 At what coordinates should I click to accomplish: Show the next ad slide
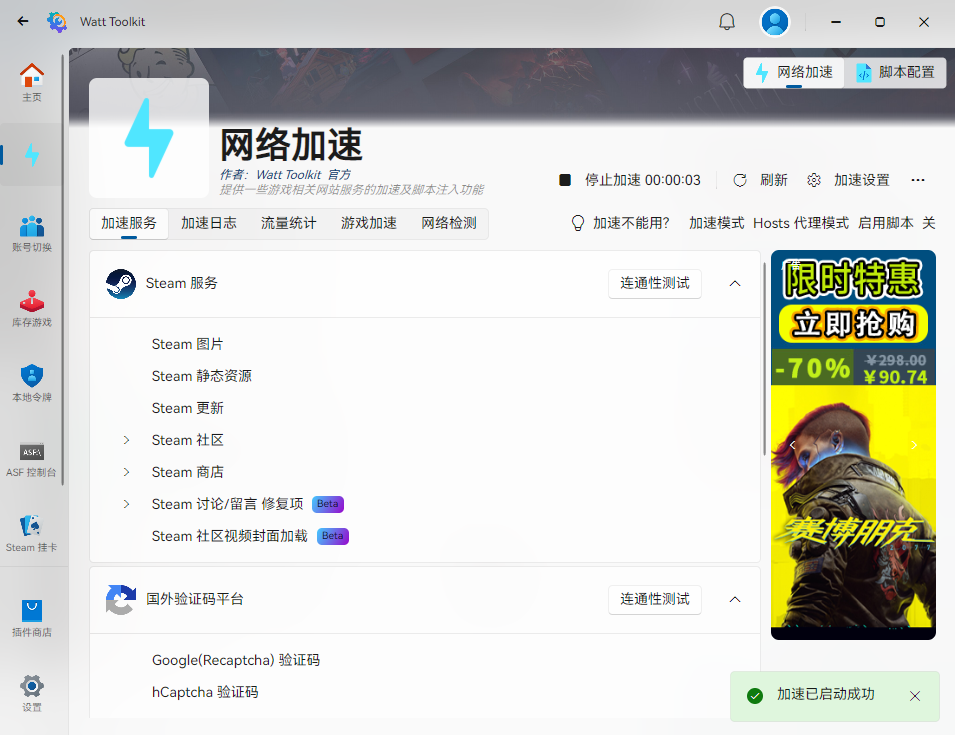(x=914, y=445)
